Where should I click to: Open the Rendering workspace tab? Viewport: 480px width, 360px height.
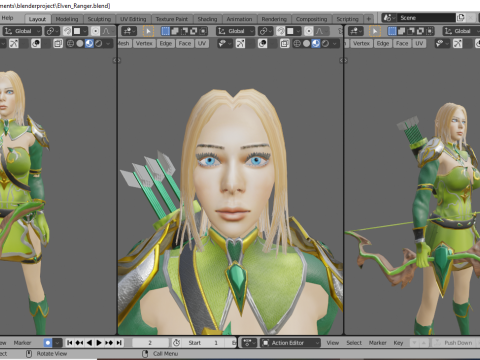click(x=274, y=19)
